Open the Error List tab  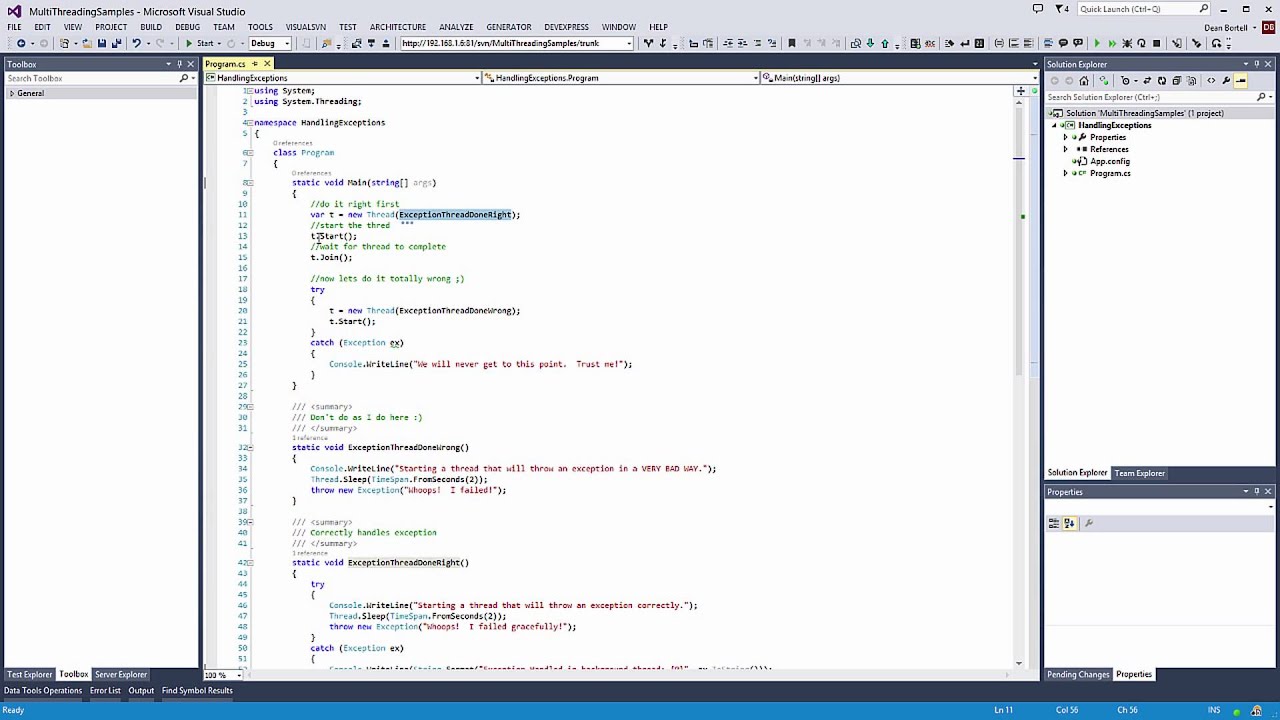[105, 691]
